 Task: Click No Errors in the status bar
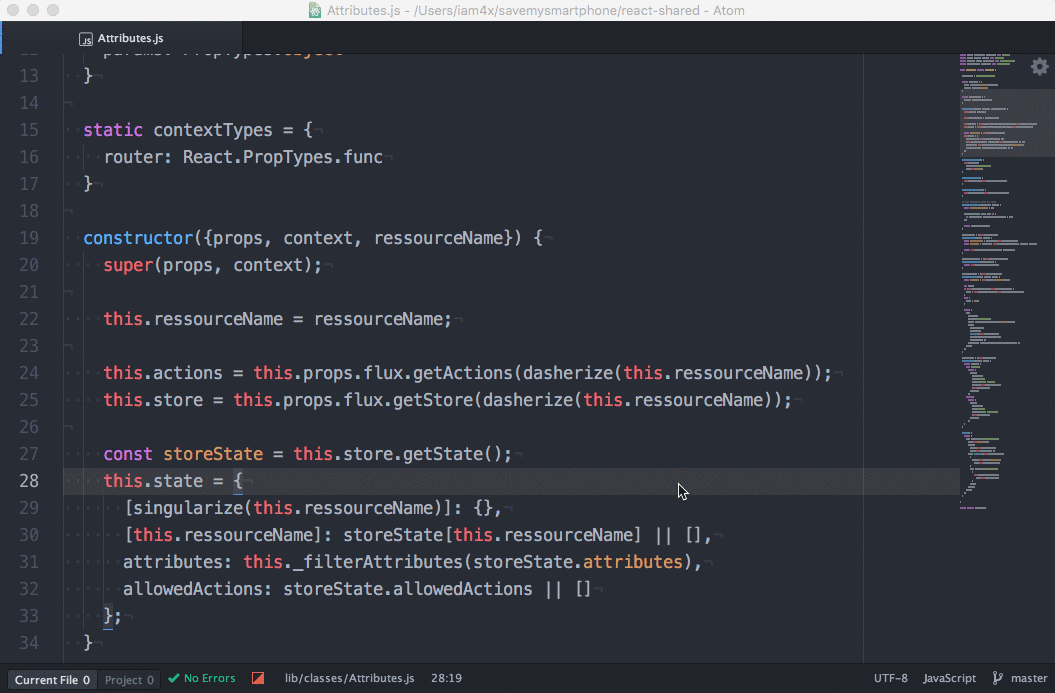tap(208, 678)
